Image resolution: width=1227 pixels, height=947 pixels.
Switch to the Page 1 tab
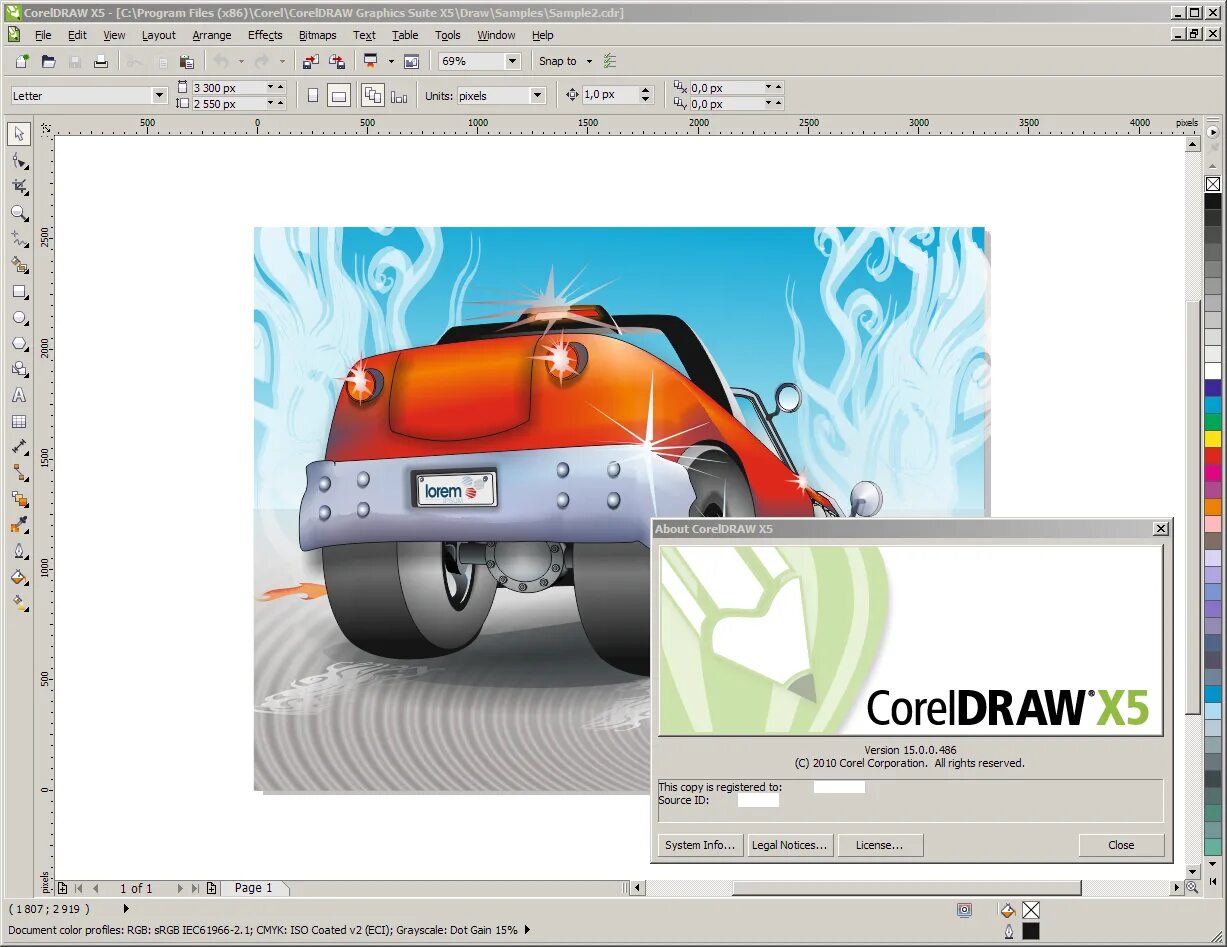(253, 888)
